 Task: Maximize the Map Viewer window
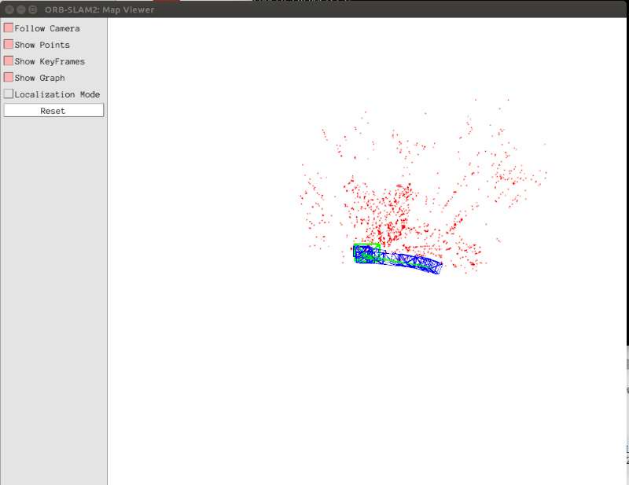(x=33, y=9)
